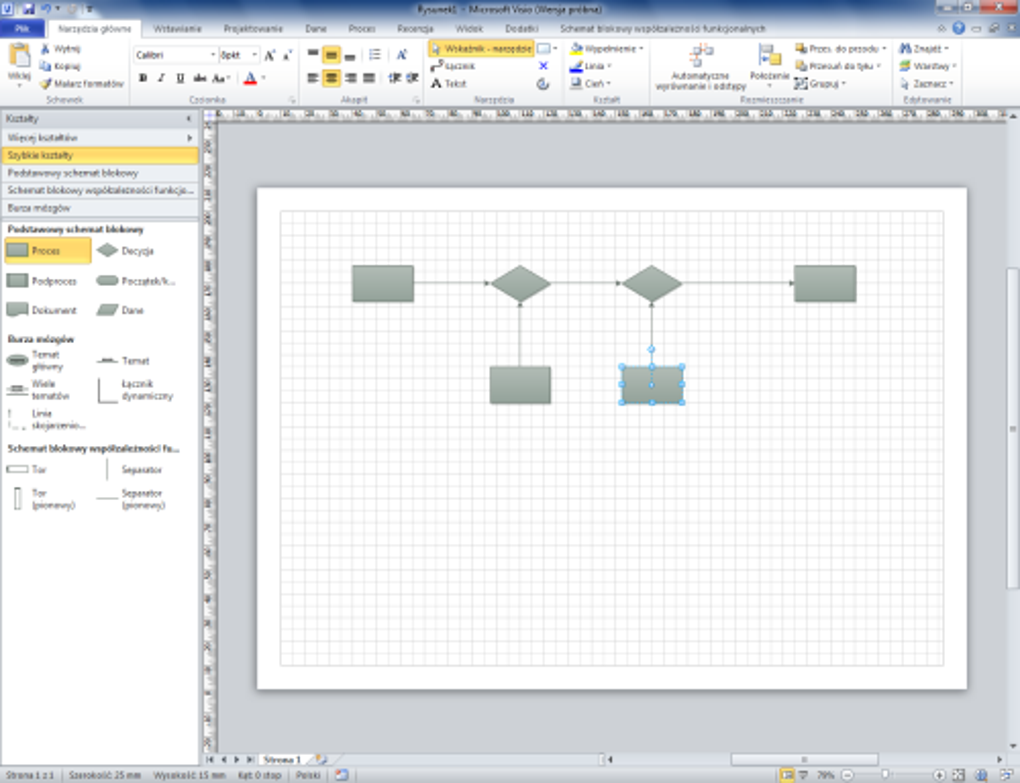Click the blue X connection point tool
This screenshot has height=783, width=1020.
[543, 66]
